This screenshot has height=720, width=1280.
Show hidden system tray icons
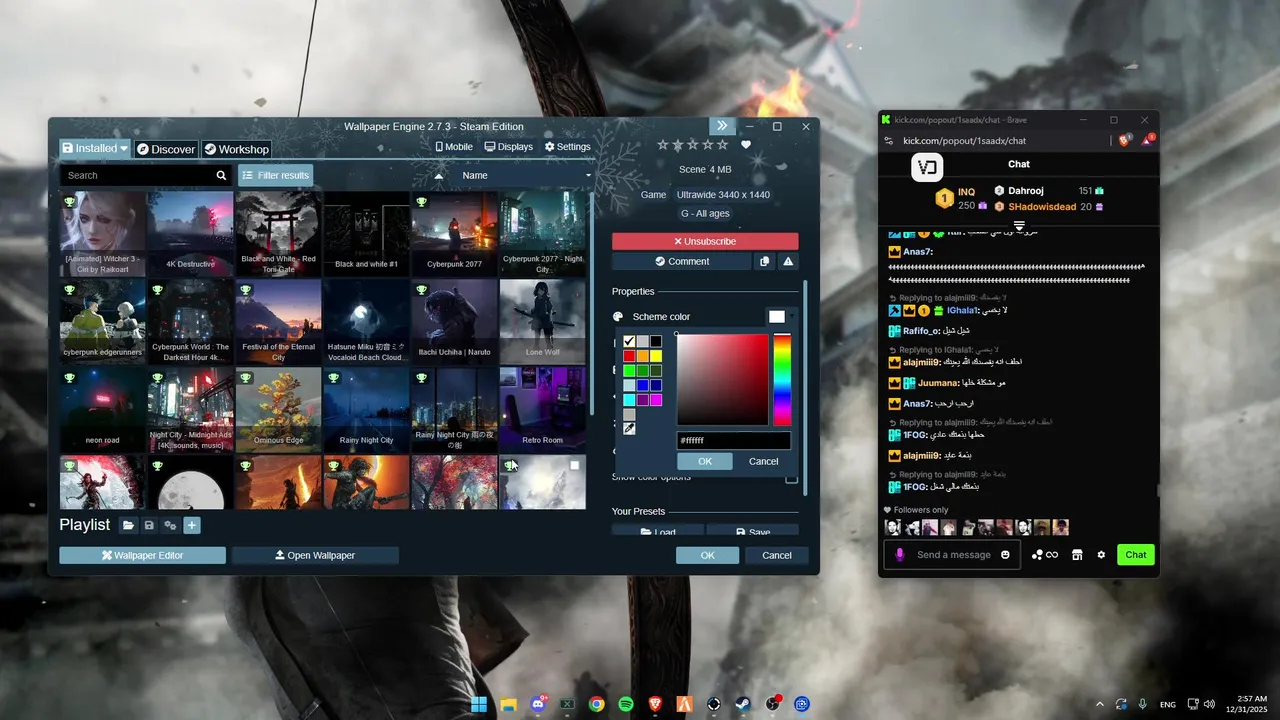(1100, 704)
